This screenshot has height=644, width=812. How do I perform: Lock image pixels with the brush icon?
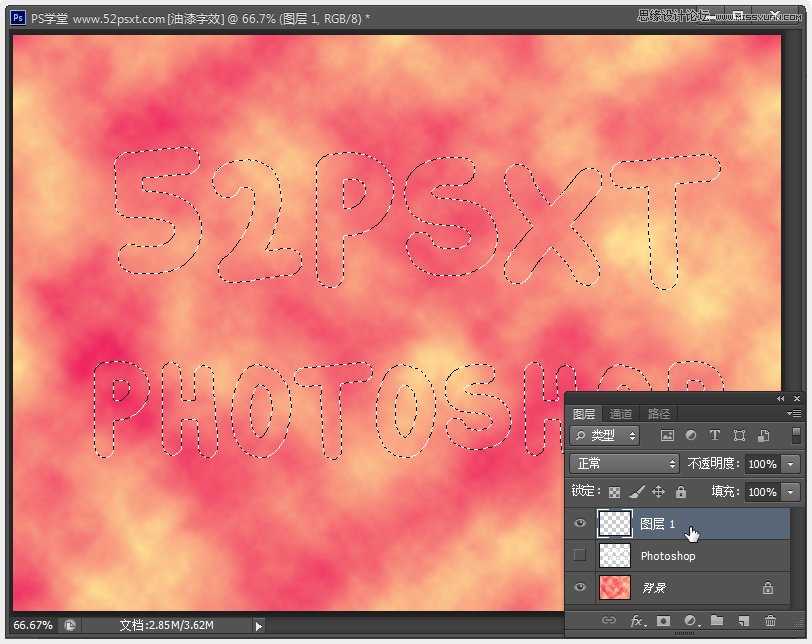[637, 492]
